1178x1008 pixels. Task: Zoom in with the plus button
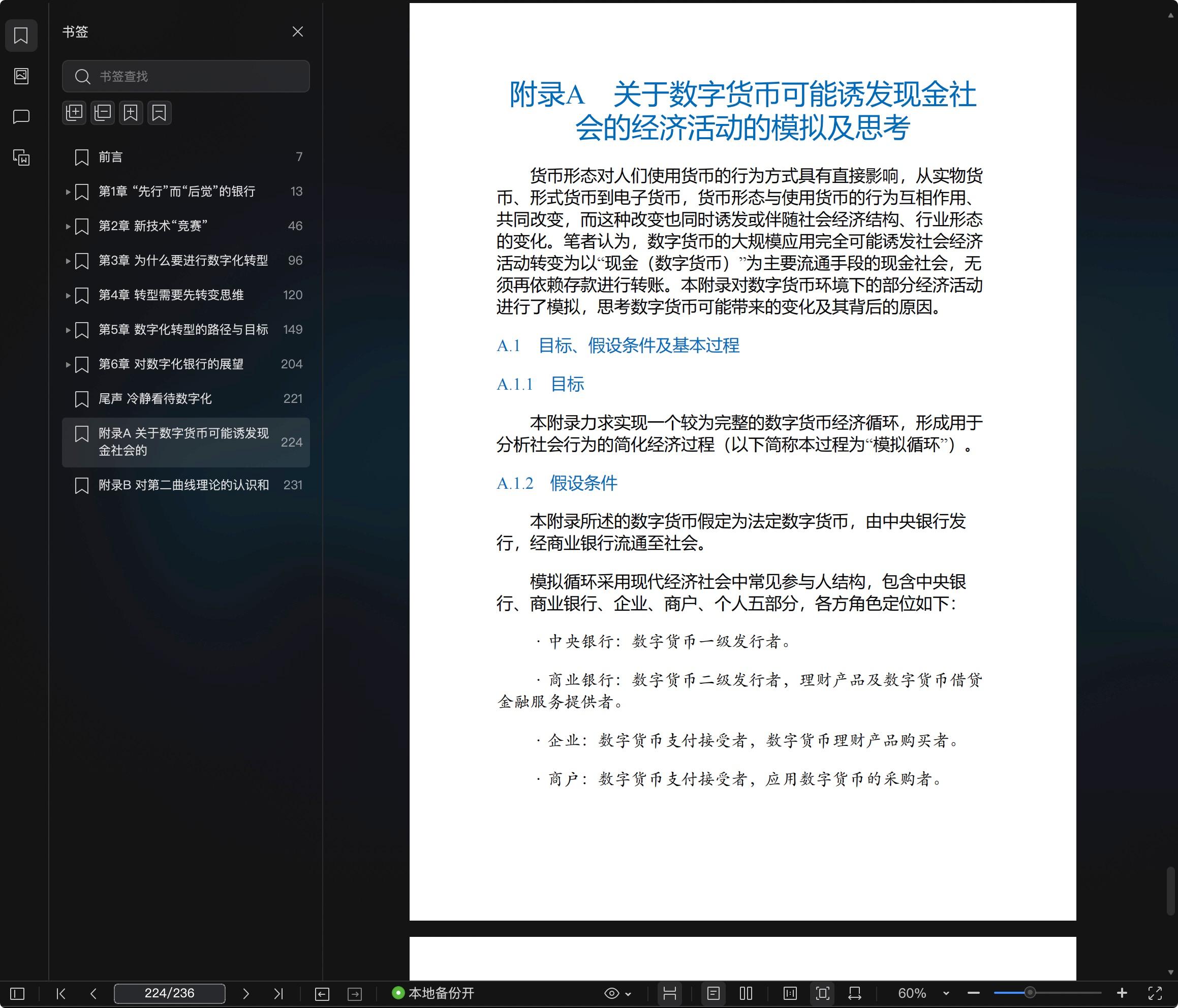(x=1122, y=993)
